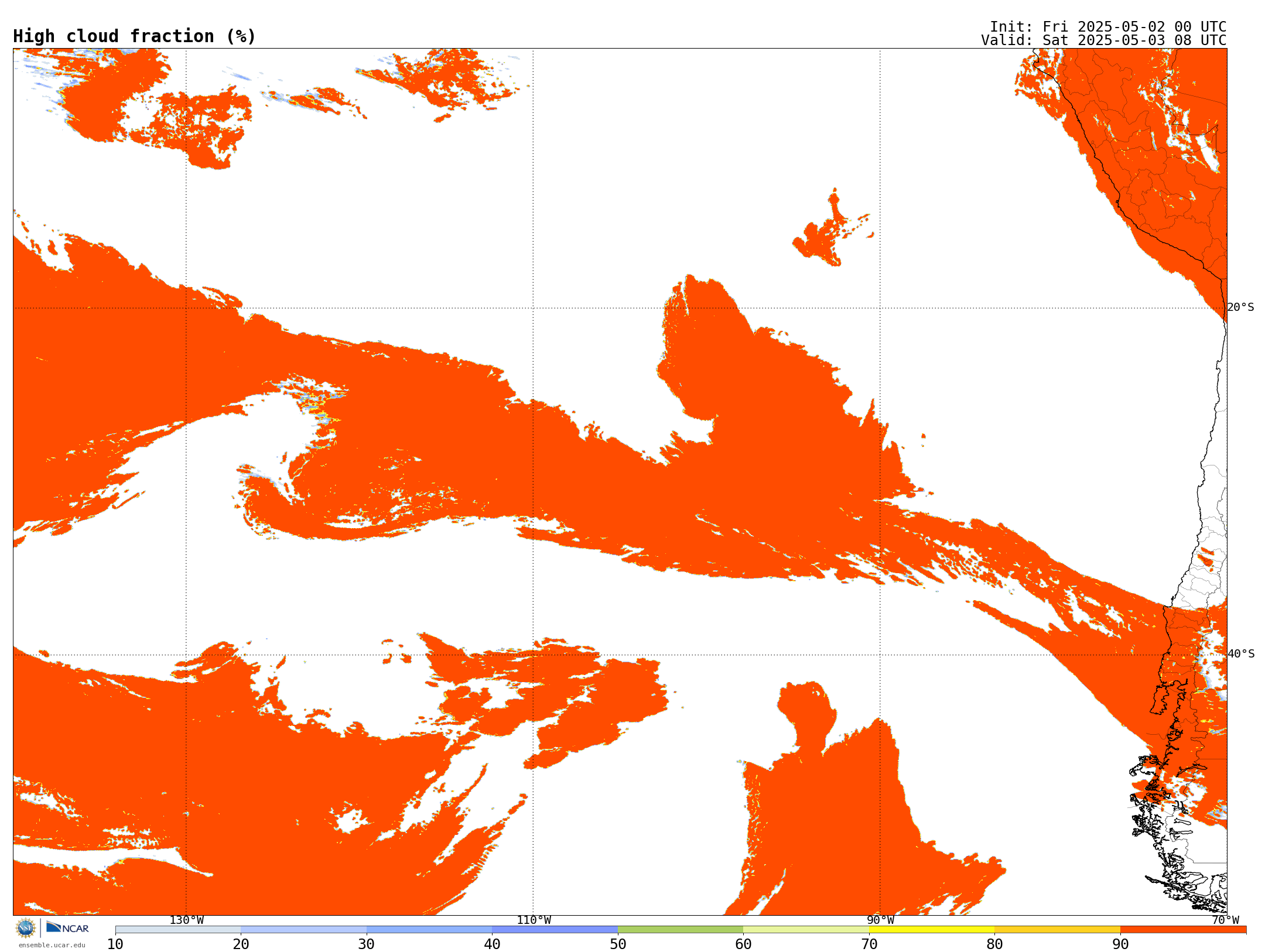Click the 40°S latitude label
Viewport: 1265px width, 952px height.
1240,654
